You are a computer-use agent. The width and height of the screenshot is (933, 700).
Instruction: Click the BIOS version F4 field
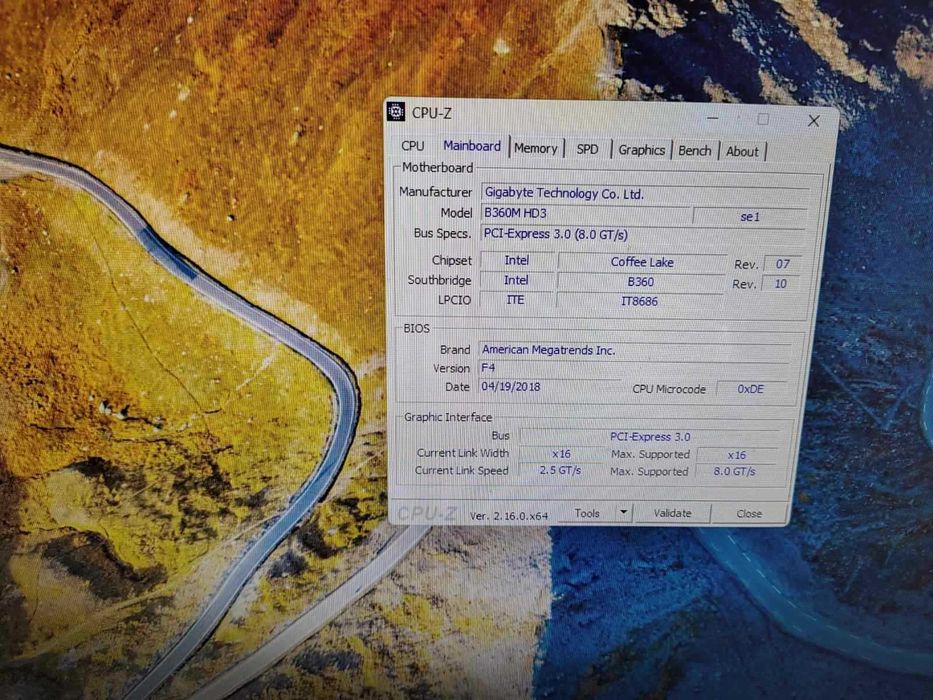tap(634, 368)
